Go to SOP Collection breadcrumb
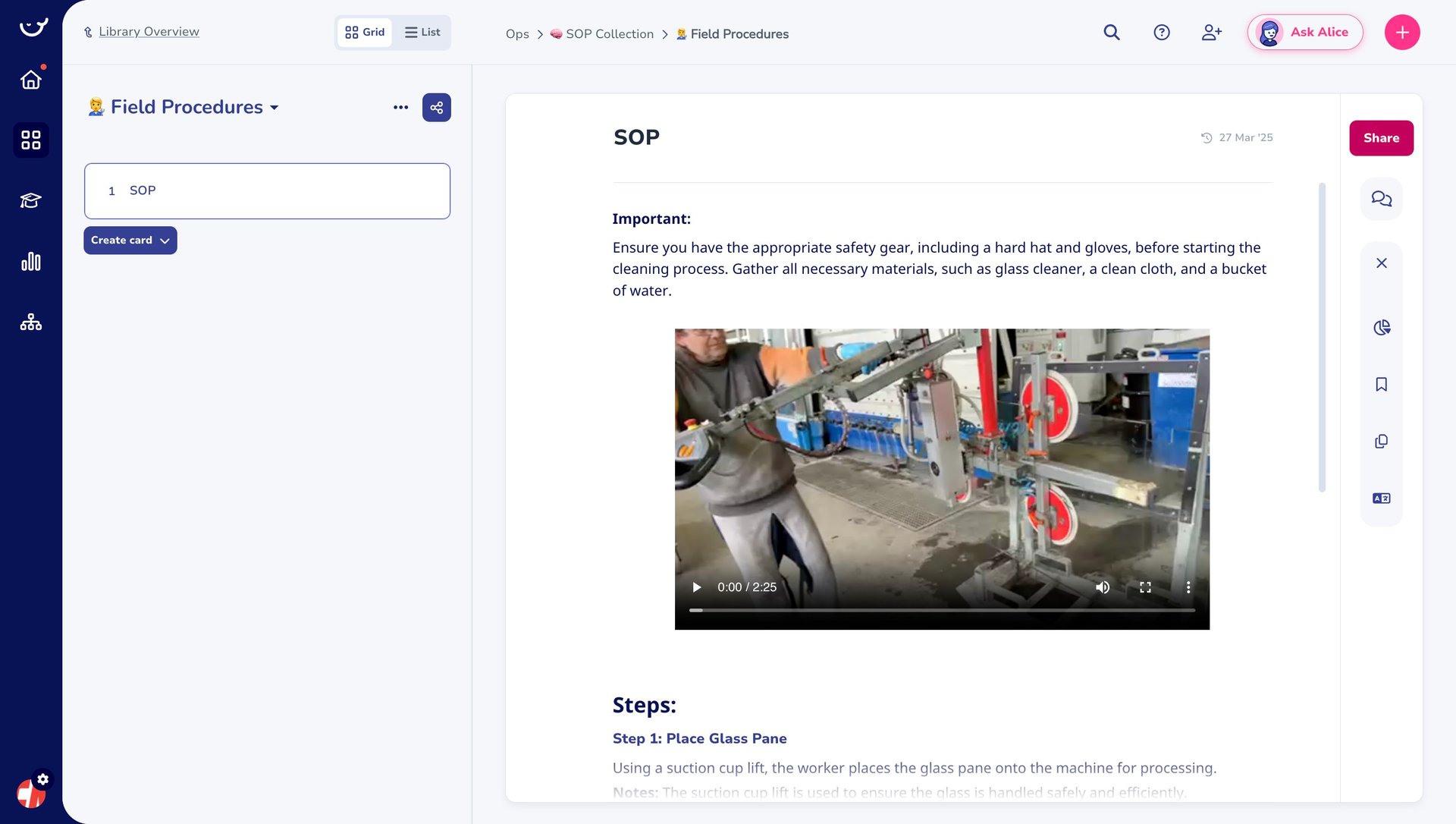1456x824 pixels. click(x=609, y=34)
